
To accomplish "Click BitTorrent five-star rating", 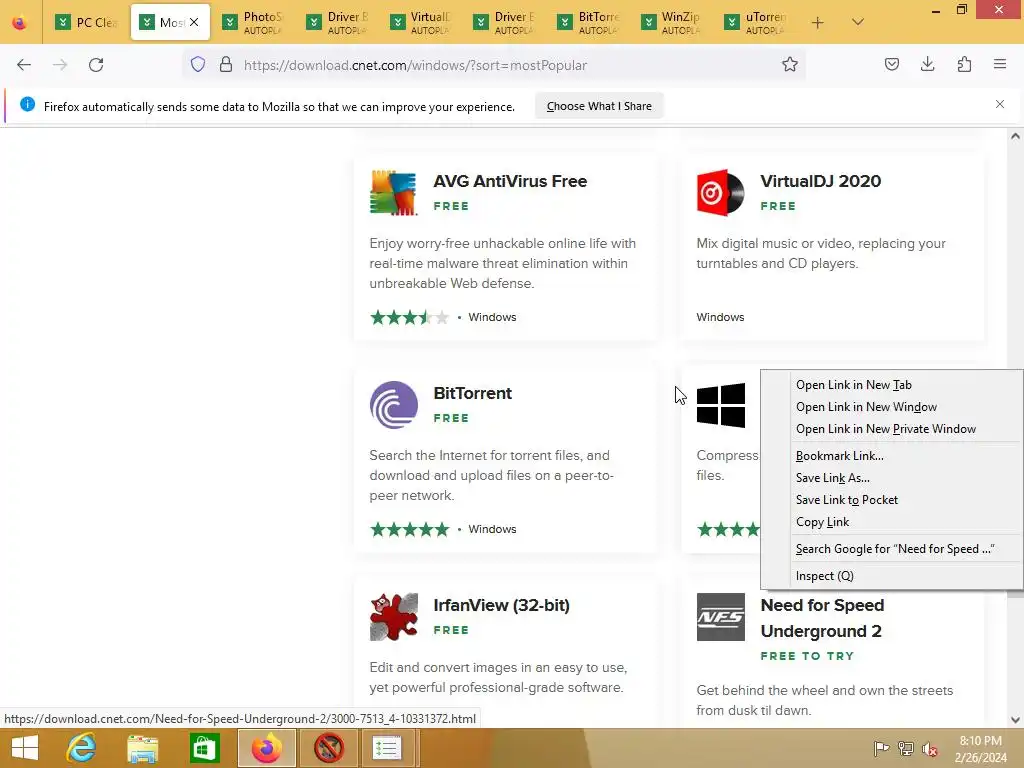I will pyautogui.click(x=409, y=529).
